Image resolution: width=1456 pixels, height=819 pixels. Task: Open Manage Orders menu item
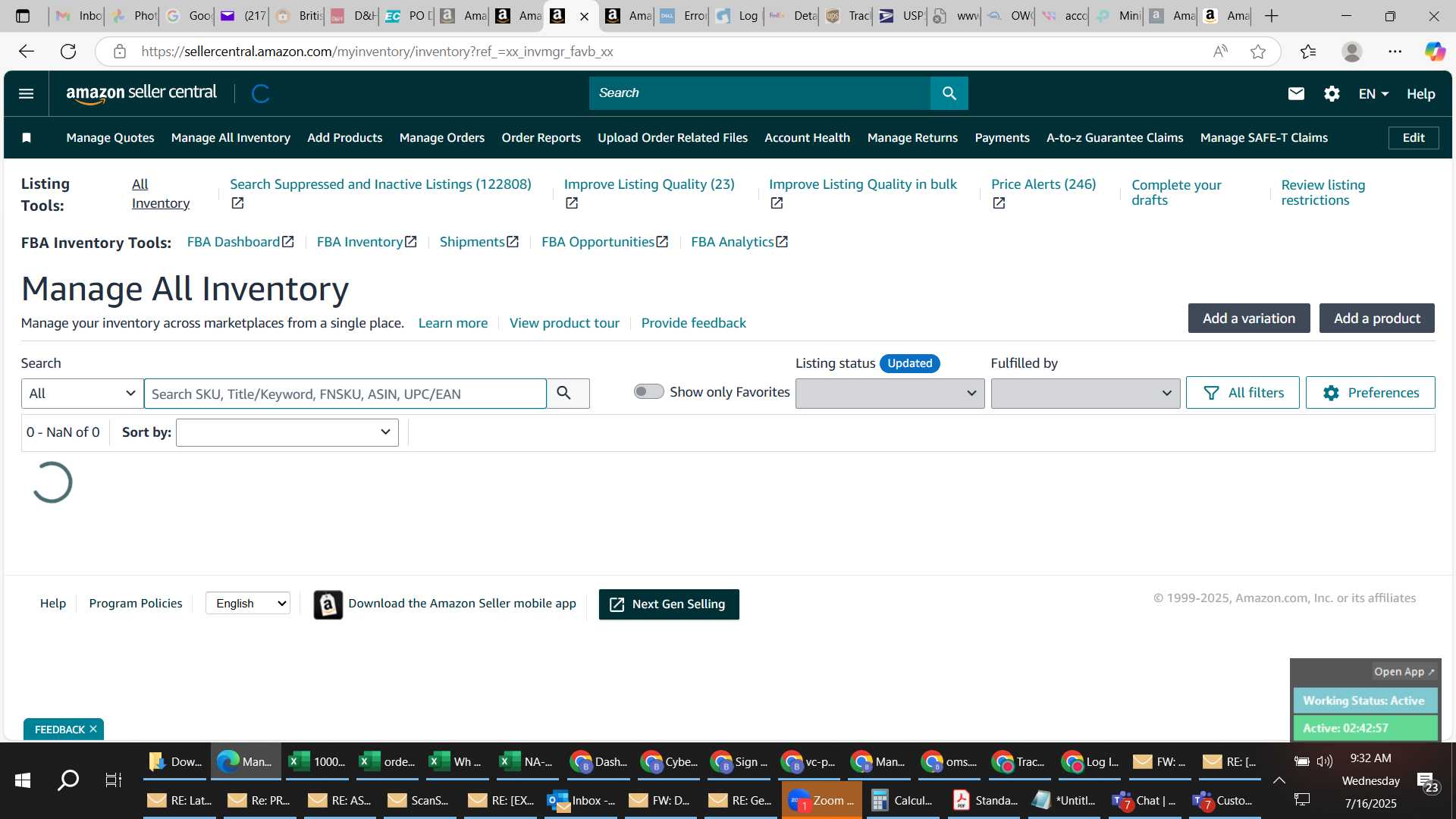441,137
